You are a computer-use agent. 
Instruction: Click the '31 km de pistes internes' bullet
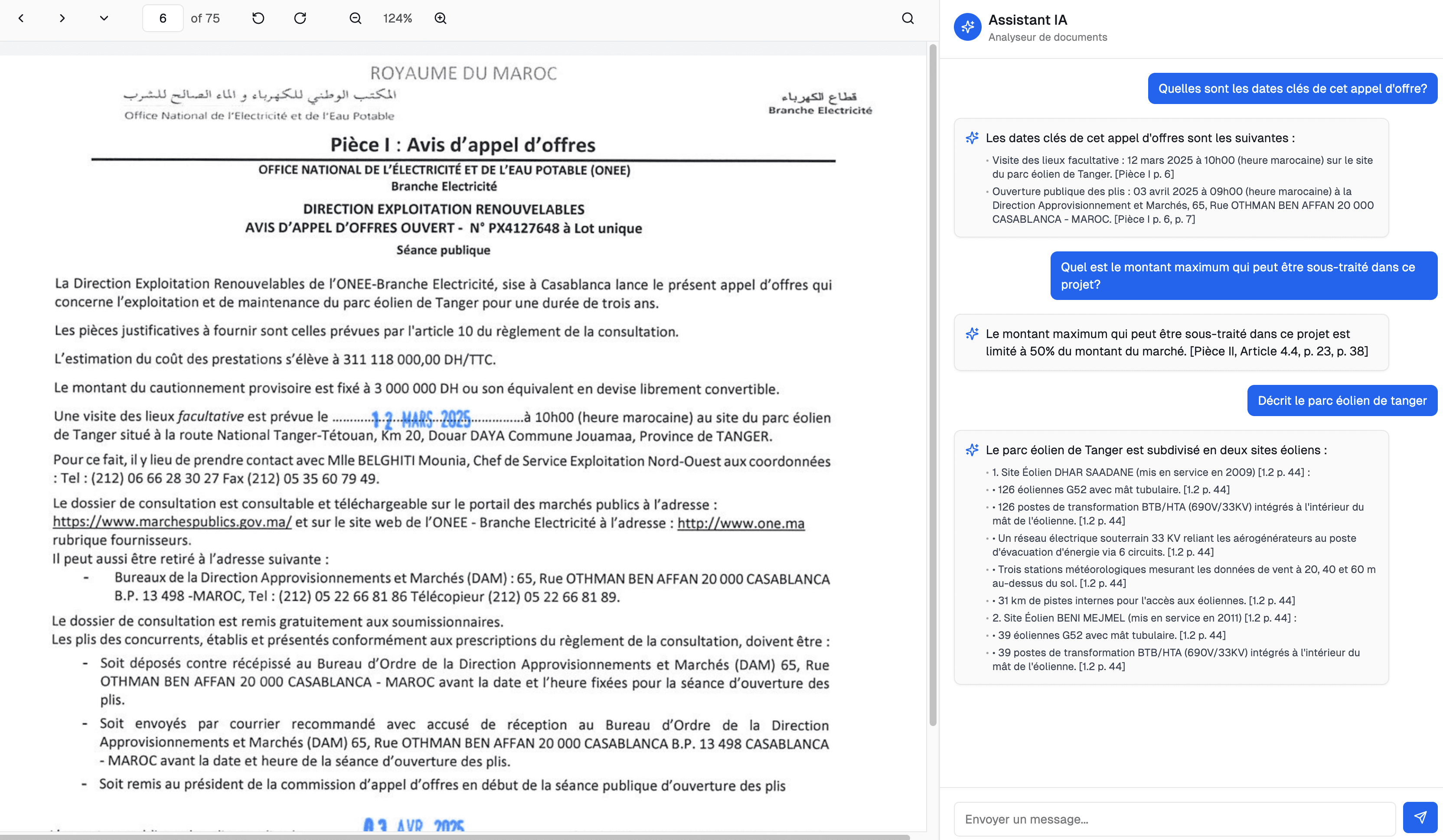point(1143,601)
